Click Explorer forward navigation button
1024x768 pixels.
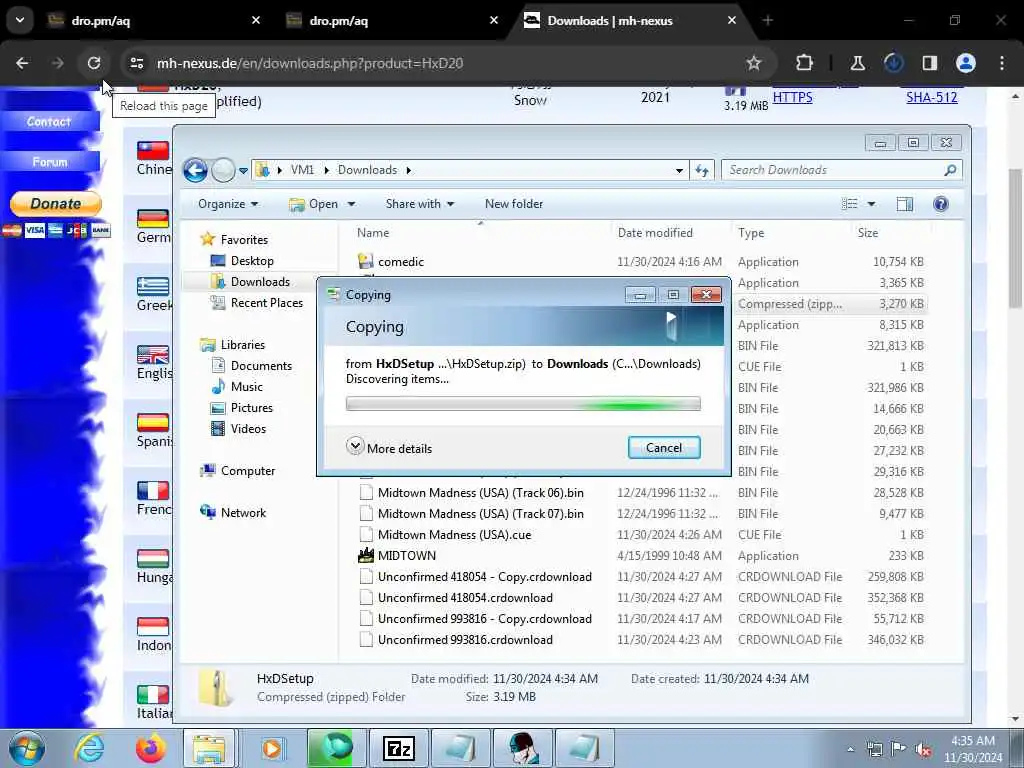(223, 170)
